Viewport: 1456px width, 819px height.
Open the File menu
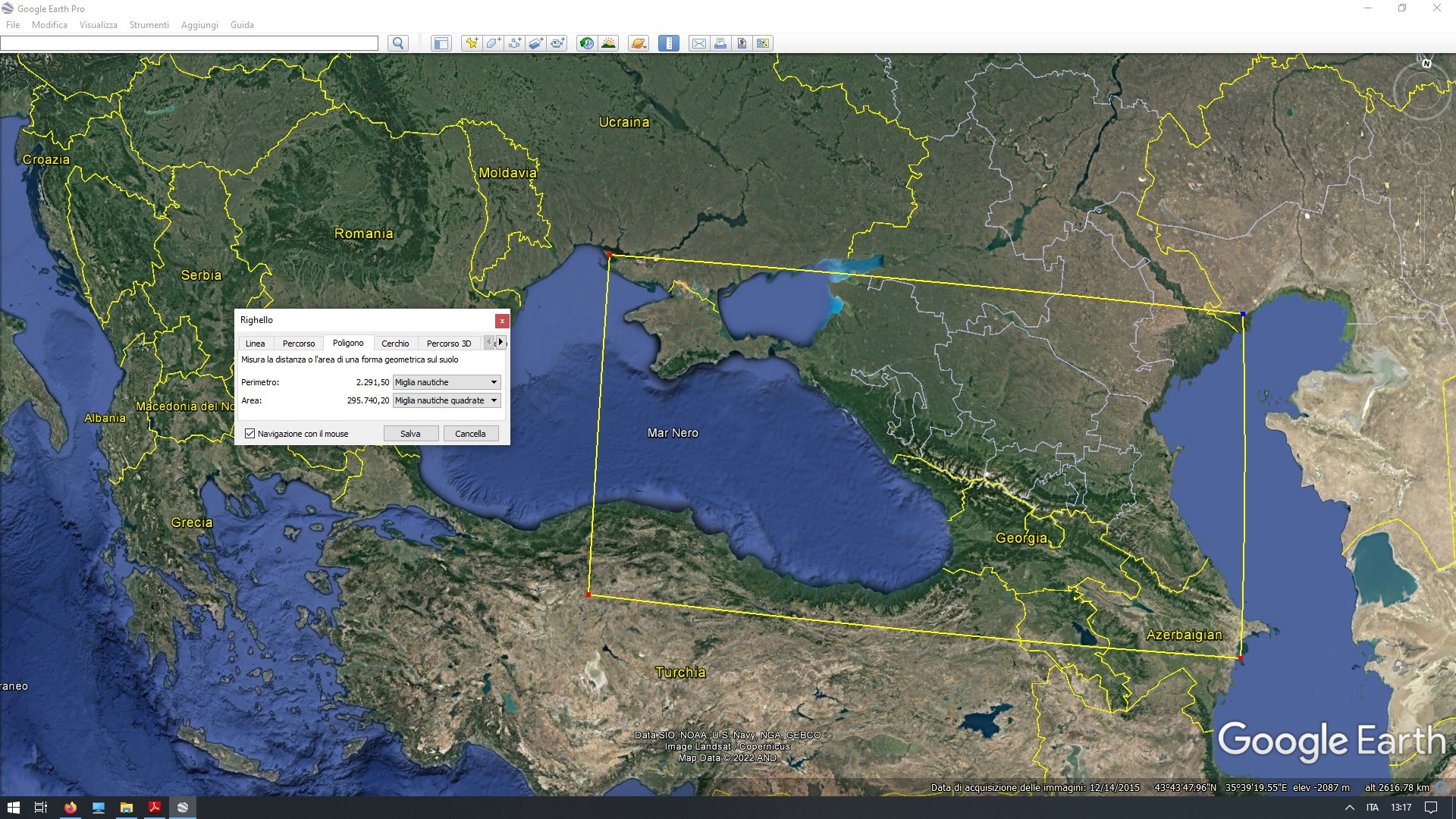click(x=13, y=25)
